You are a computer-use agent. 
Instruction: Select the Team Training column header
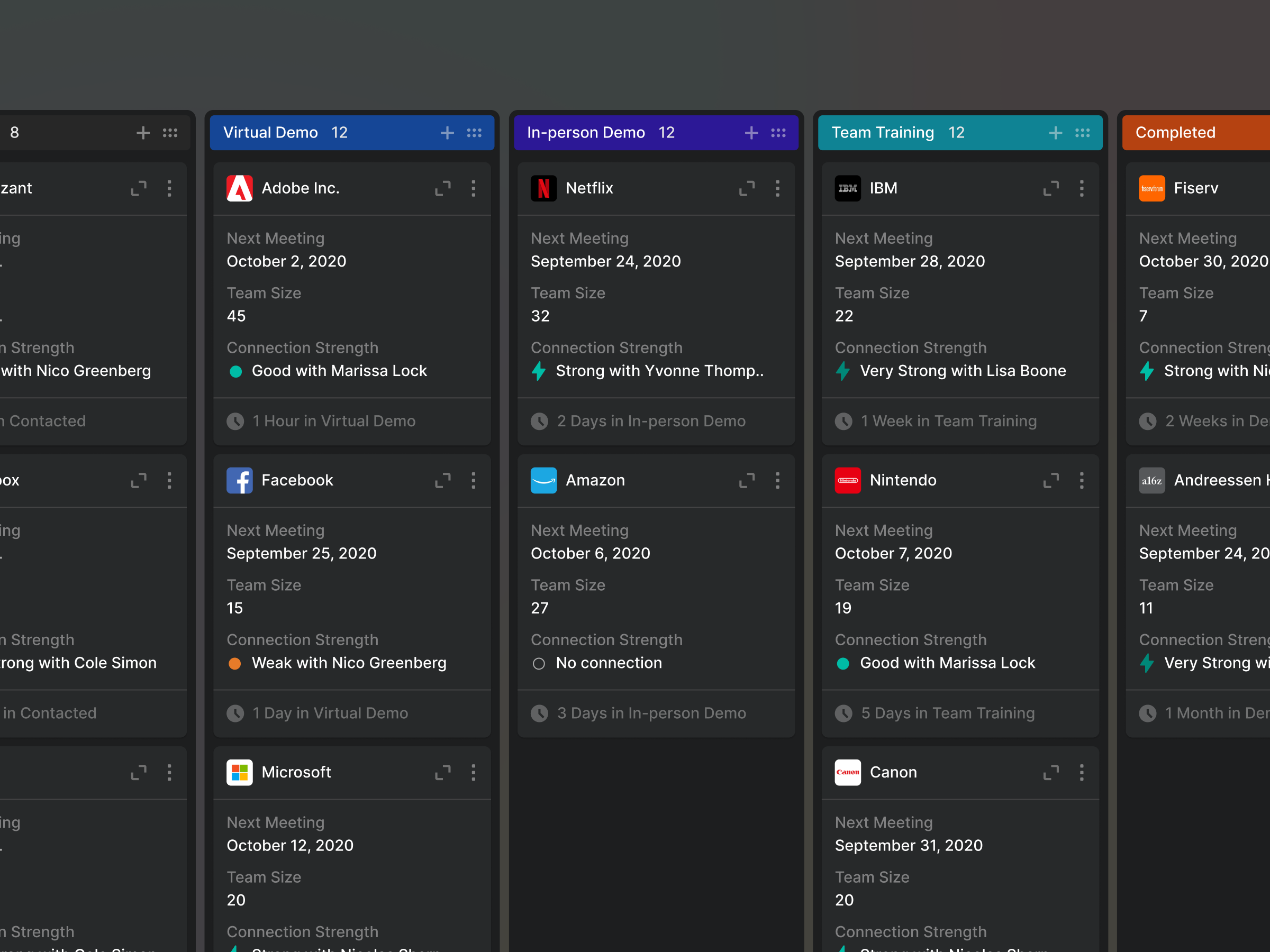[960, 133]
